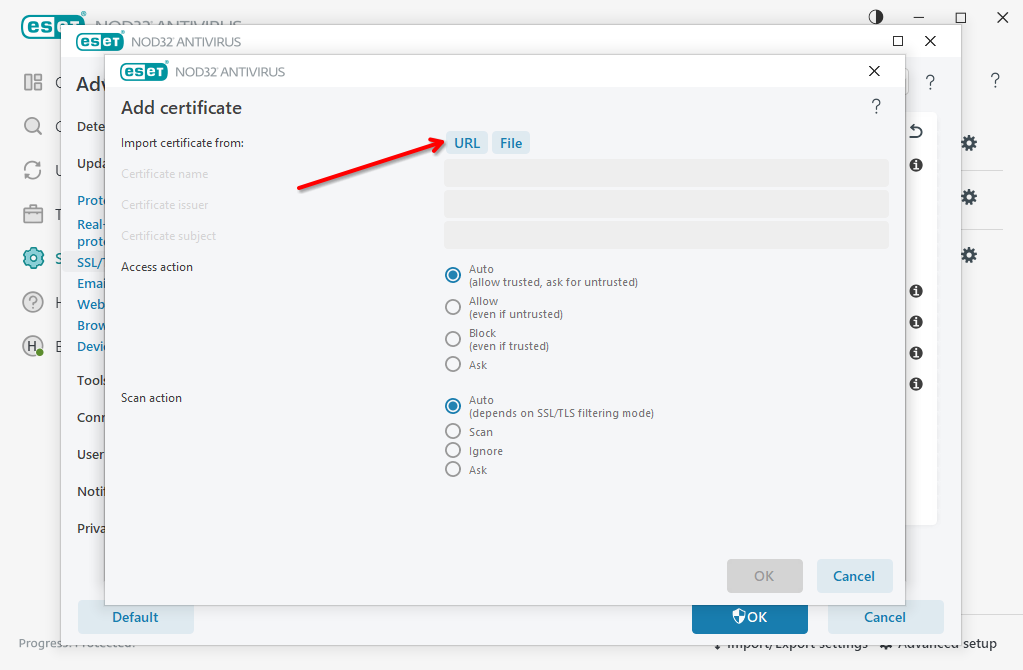
Task: Close the Advanced setup window
Action: (x=930, y=41)
